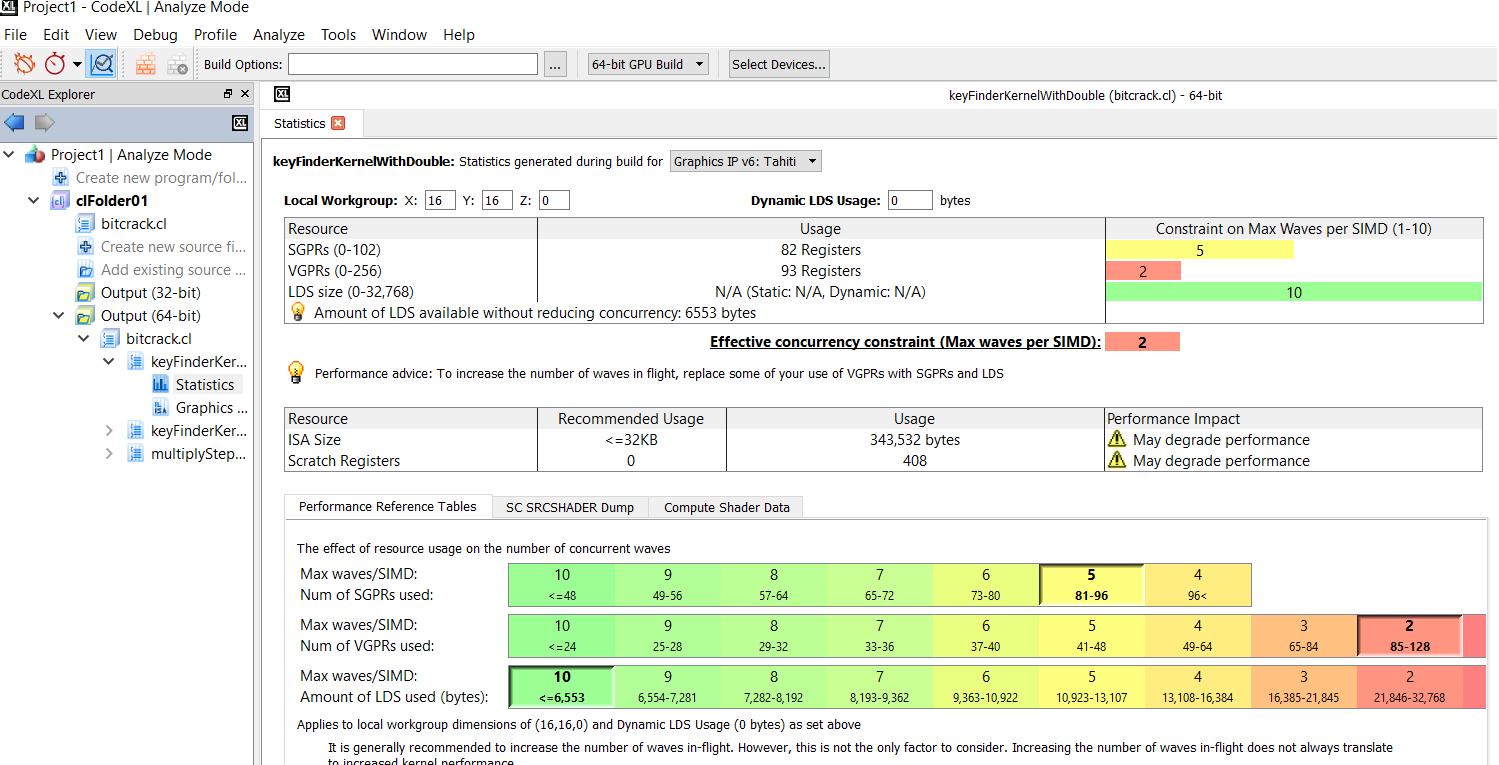Switch to the SC SRCSHADER Dump tab
This screenshot has height=765, width=1499.
pyautogui.click(x=569, y=507)
